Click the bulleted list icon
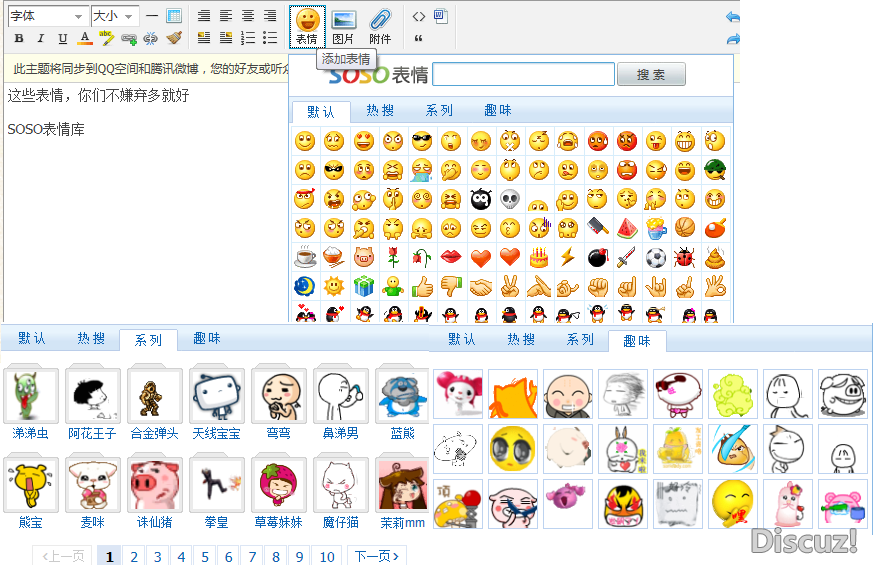 coord(270,38)
